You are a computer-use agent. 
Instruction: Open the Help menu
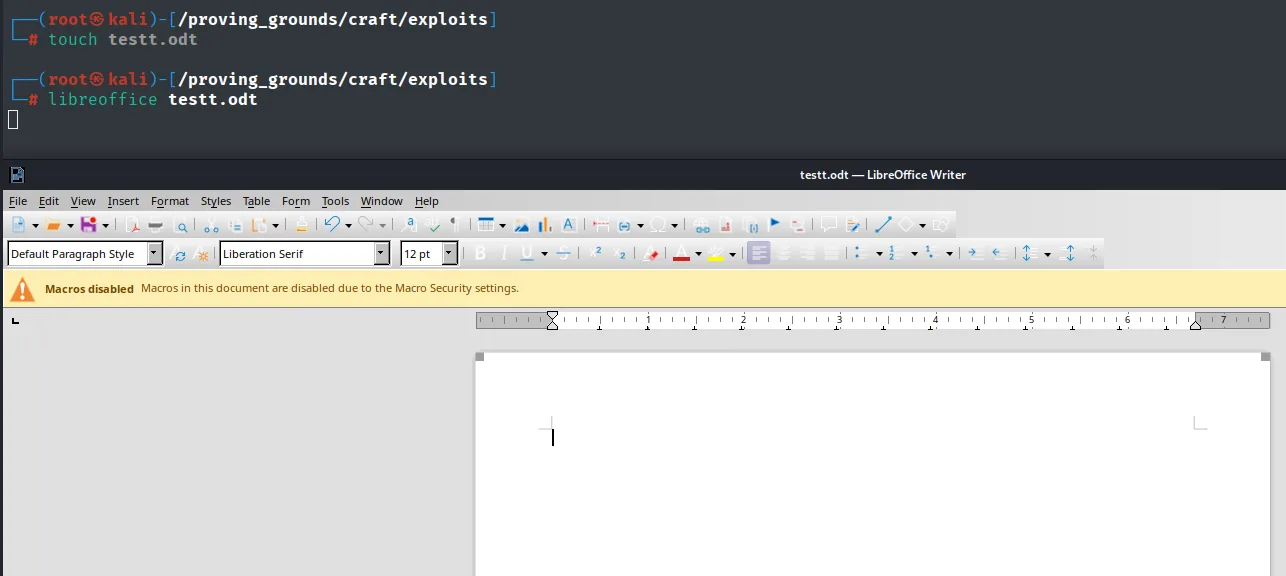[427, 201]
